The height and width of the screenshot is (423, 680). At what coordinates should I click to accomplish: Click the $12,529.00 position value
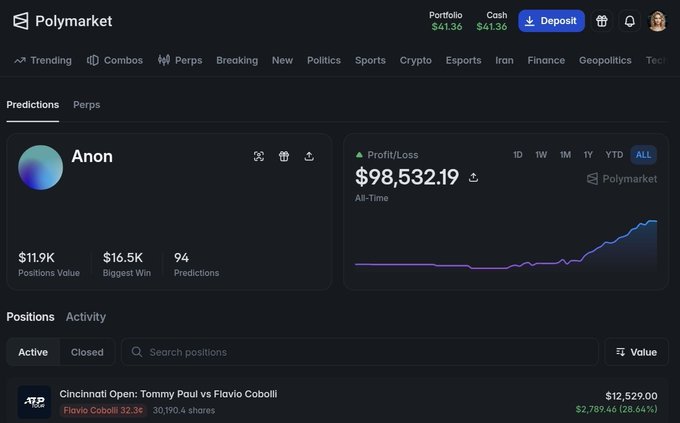click(631, 396)
